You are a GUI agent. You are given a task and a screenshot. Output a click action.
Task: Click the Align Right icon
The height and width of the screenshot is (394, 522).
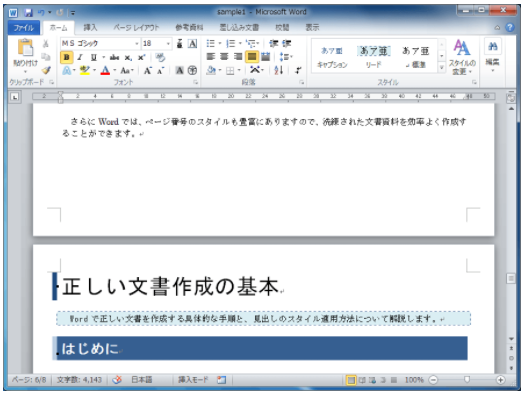point(238,57)
